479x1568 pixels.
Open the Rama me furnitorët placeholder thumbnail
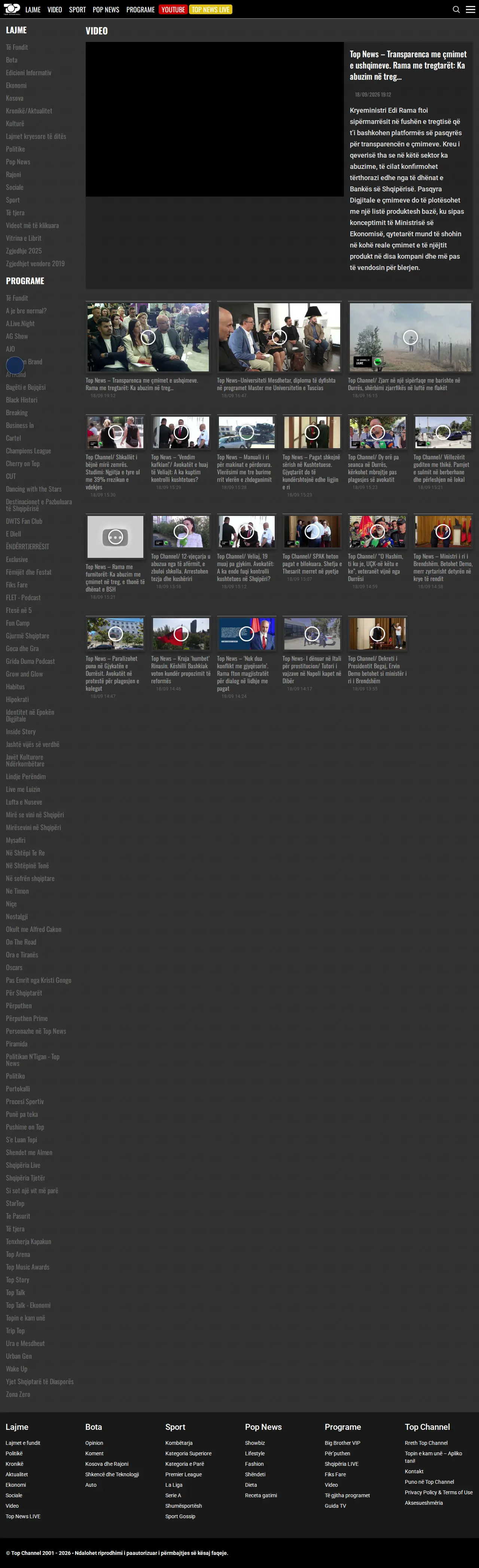point(115,537)
